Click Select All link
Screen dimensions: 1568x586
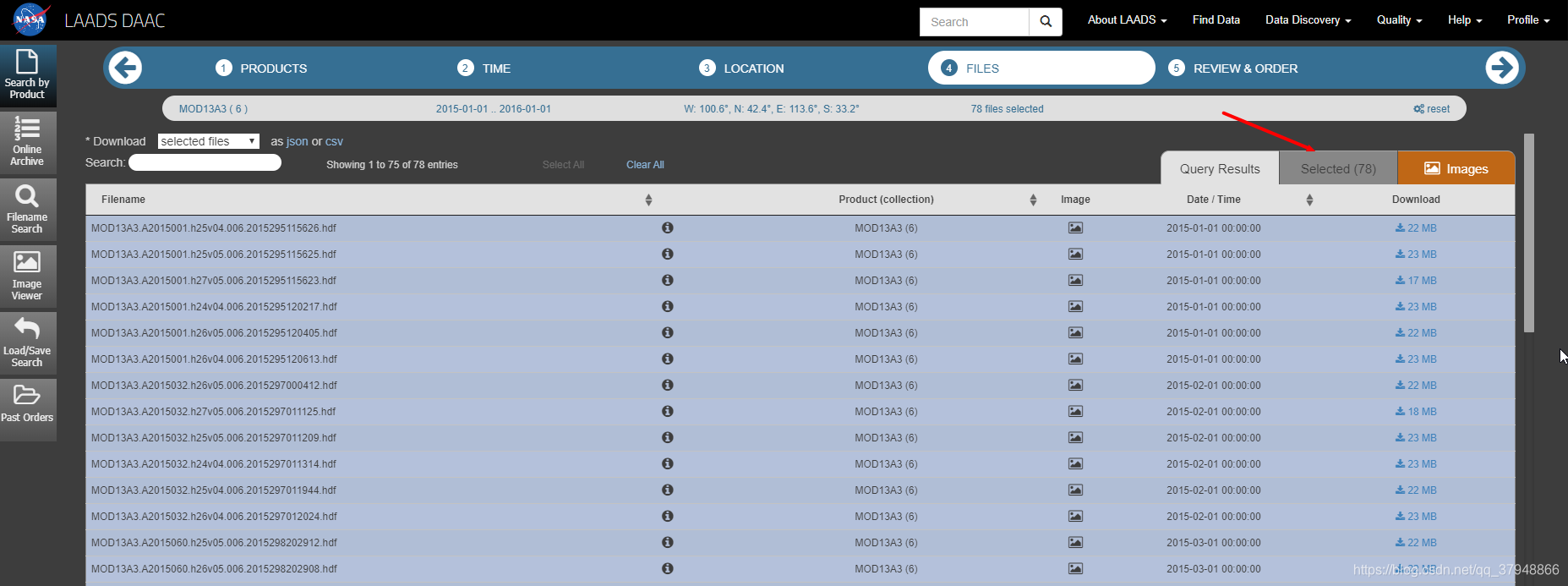click(563, 165)
